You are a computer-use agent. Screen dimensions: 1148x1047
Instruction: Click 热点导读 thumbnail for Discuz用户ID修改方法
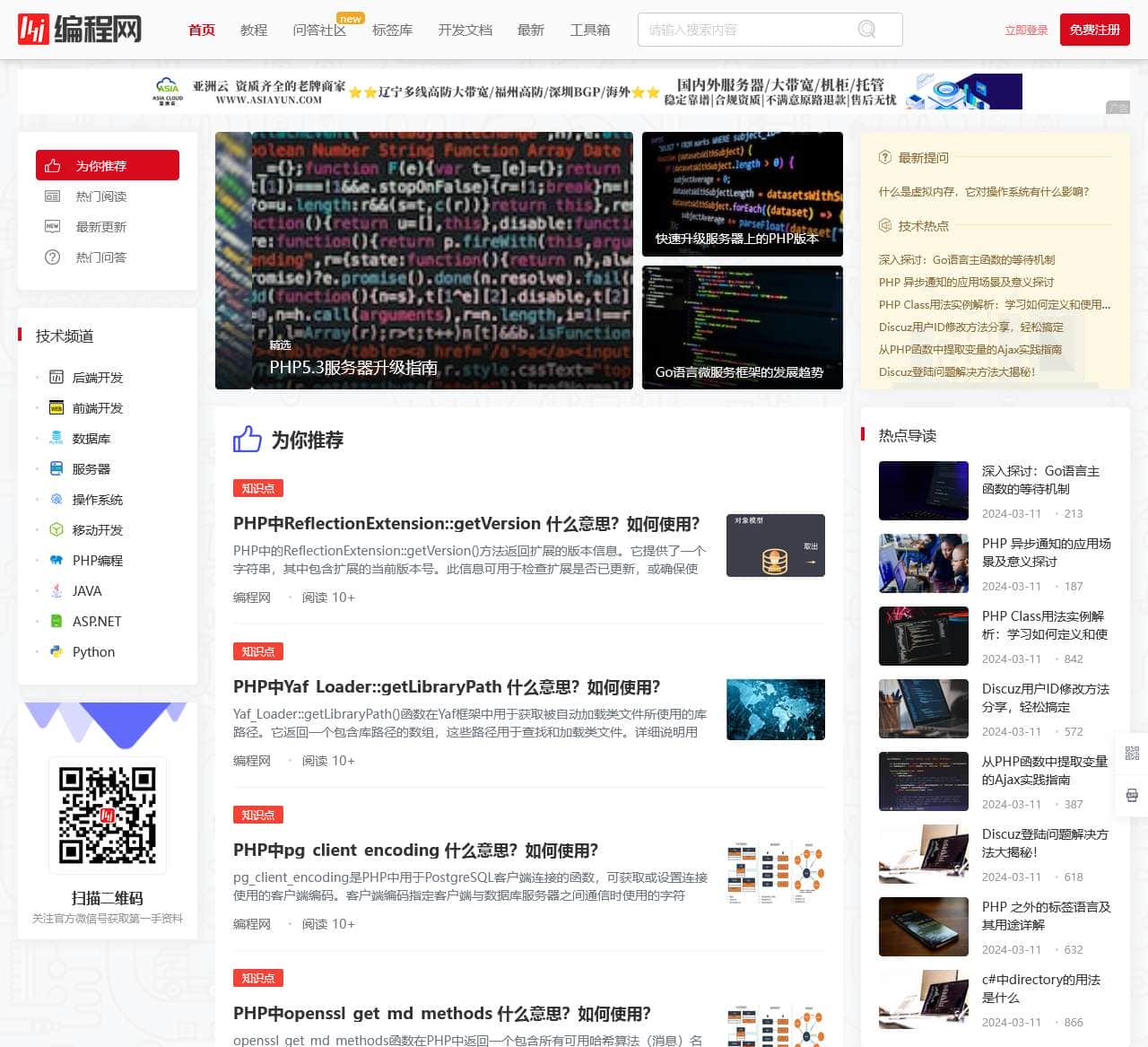click(x=924, y=709)
